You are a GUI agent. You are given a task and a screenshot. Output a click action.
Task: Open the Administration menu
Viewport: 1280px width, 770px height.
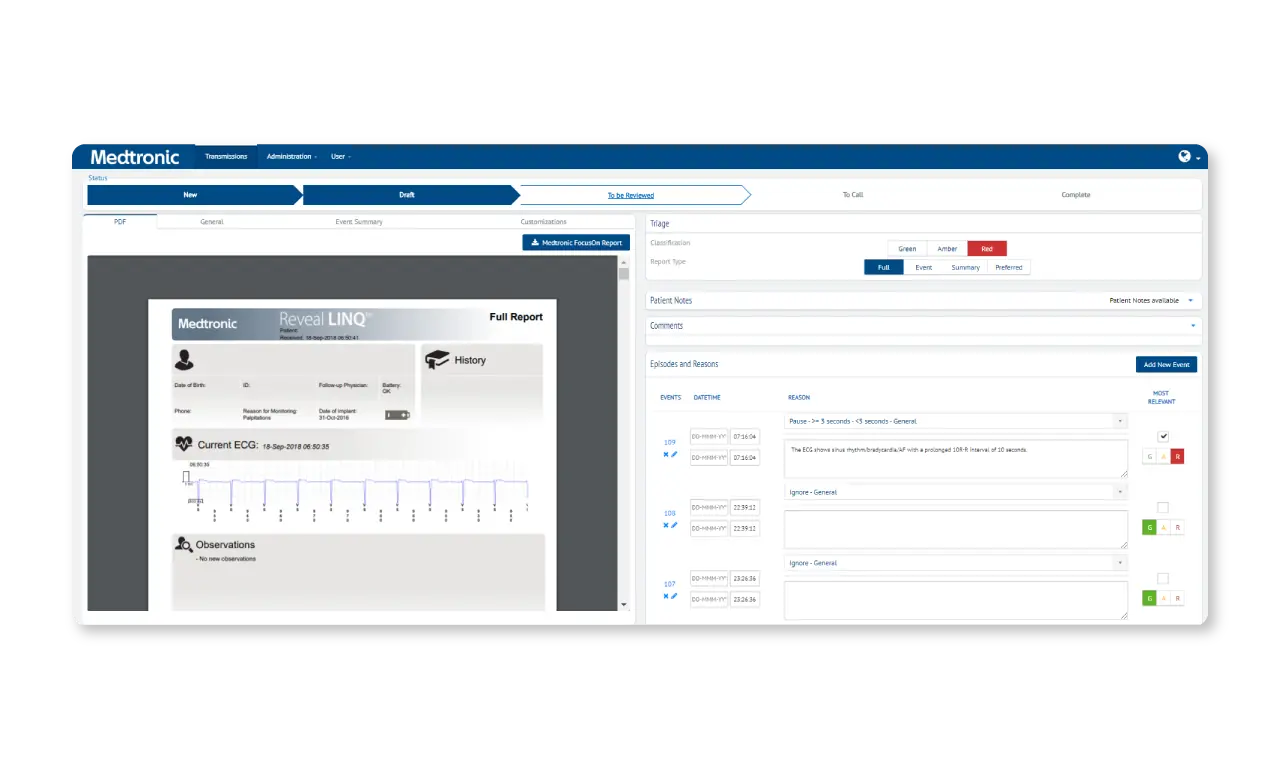[290, 156]
